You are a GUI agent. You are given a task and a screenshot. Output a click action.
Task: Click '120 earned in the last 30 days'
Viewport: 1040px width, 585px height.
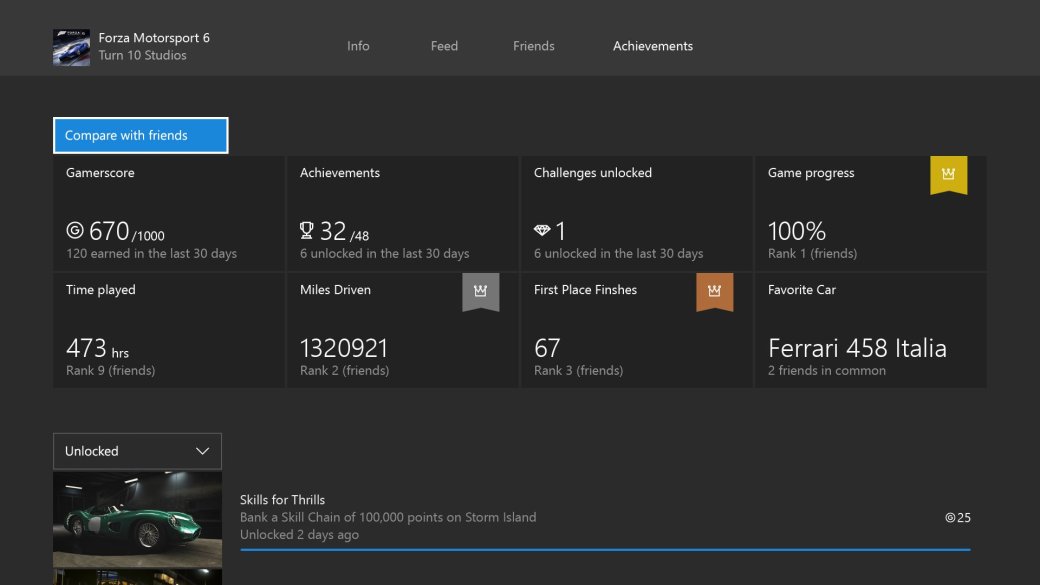[151, 253]
